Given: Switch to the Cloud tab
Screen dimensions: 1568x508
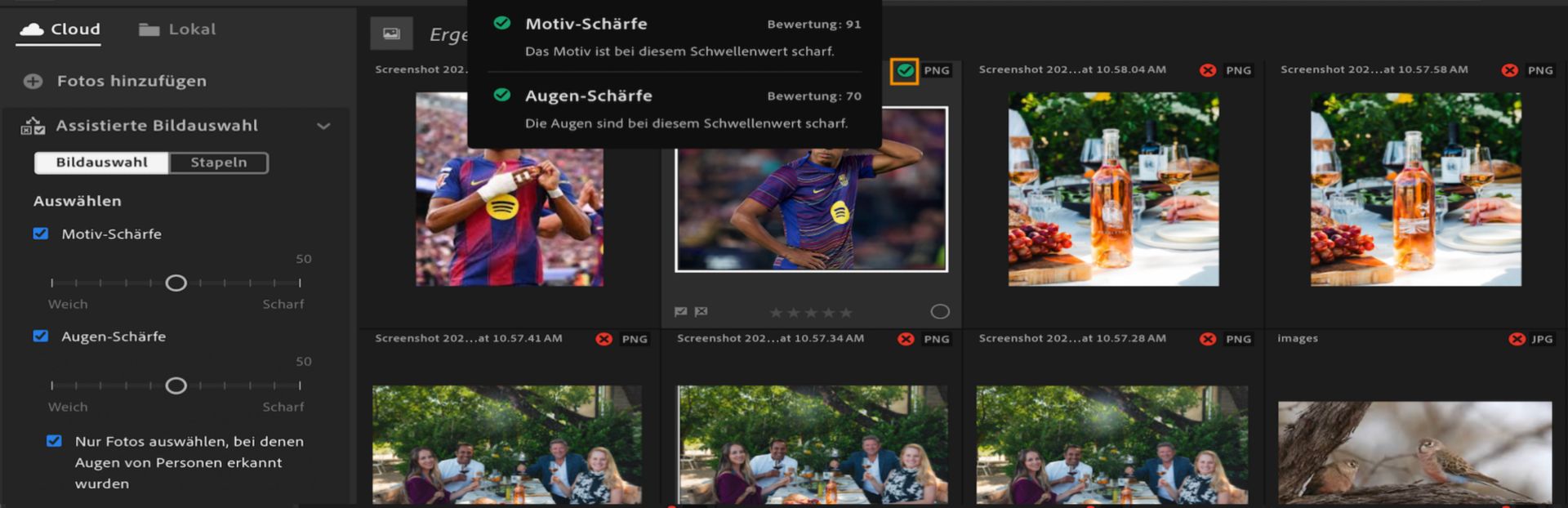Looking at the screenshot, I should [60, 29].
